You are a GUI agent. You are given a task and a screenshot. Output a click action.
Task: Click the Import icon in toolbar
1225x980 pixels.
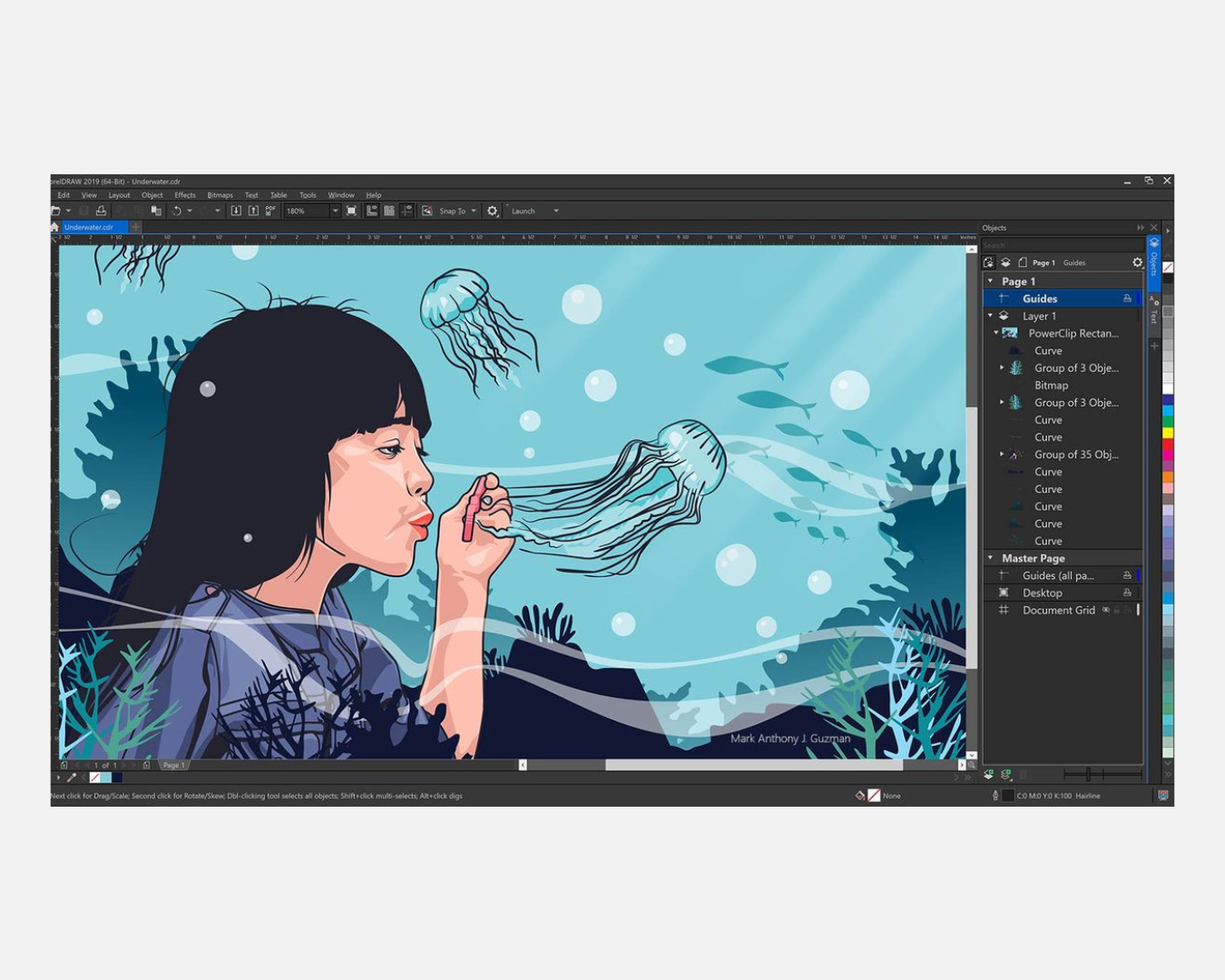coord(236,211)
